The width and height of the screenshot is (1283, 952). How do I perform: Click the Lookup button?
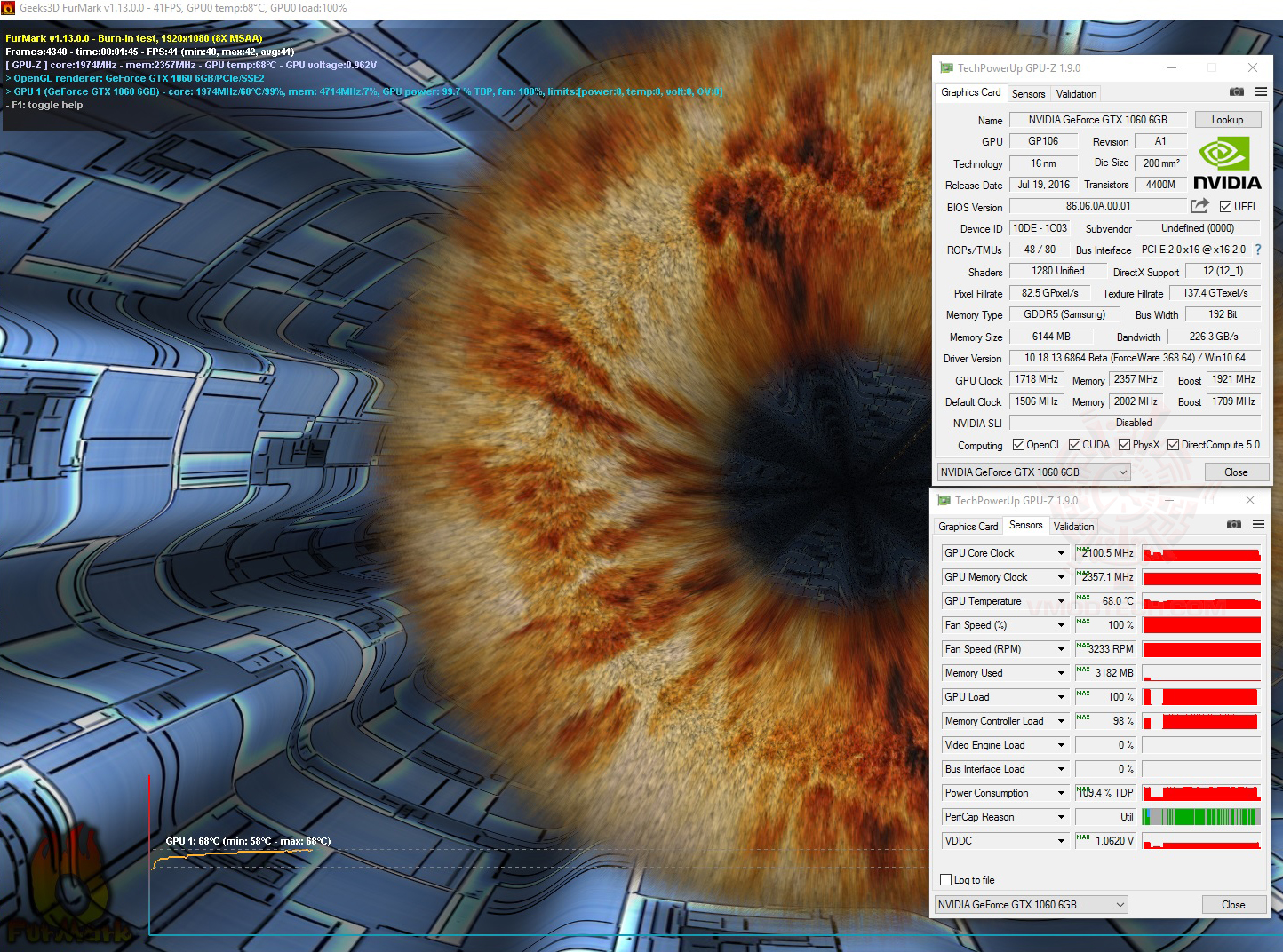pos(1228,119)
